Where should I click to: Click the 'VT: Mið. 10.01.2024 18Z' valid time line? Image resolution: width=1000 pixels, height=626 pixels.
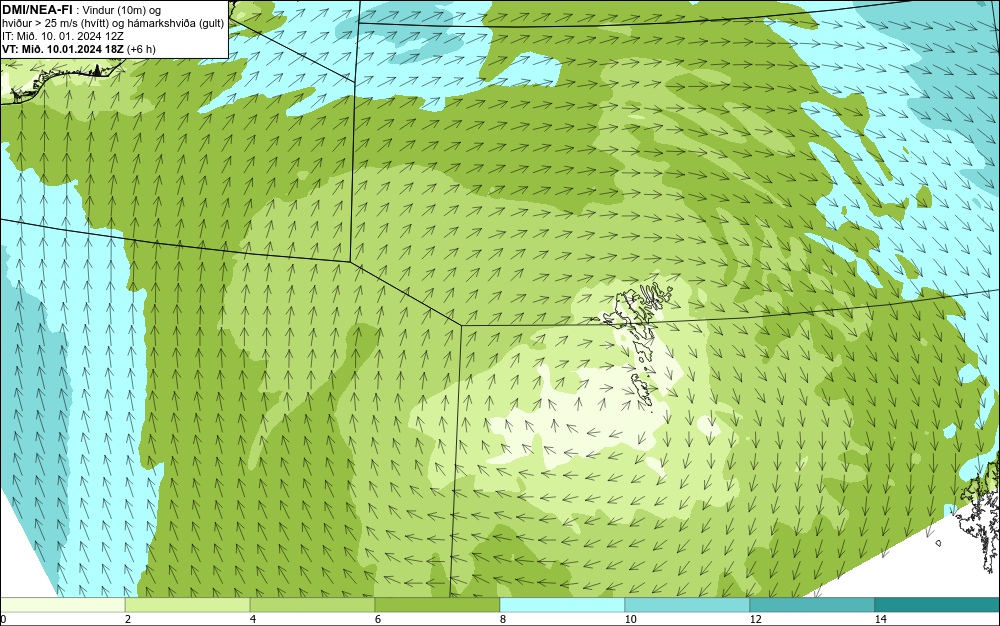78,49
